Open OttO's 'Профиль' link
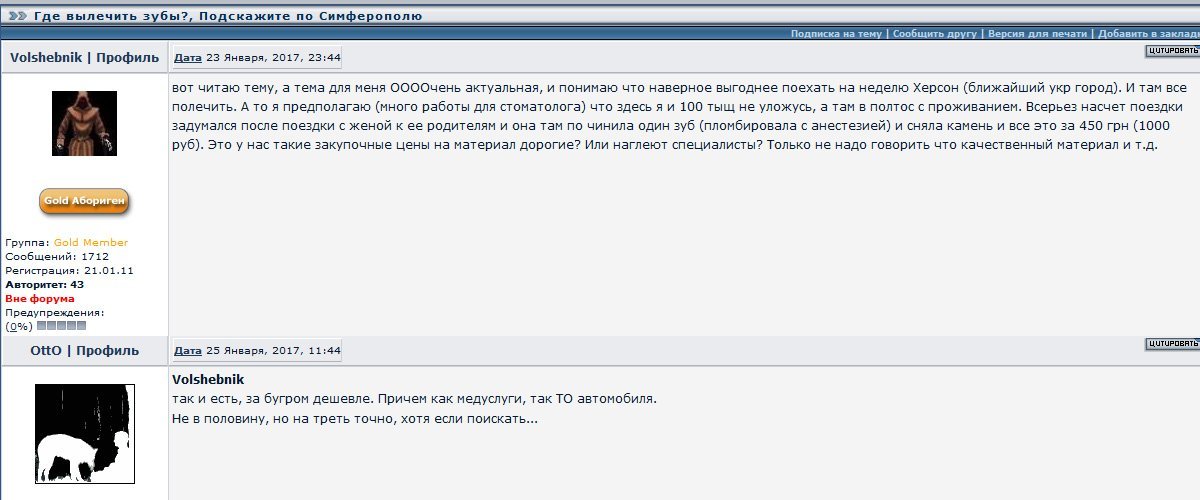 [x=108, y=351]
